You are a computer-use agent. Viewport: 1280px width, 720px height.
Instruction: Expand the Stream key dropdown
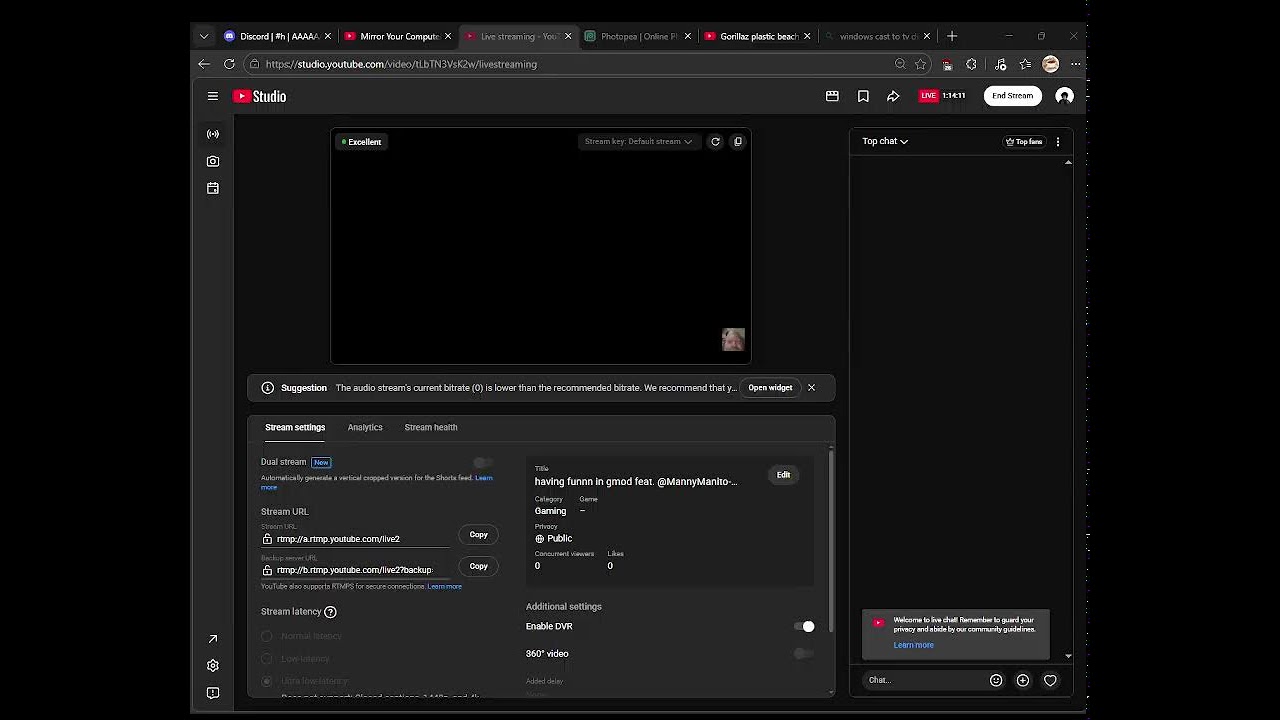click(638, 142)
